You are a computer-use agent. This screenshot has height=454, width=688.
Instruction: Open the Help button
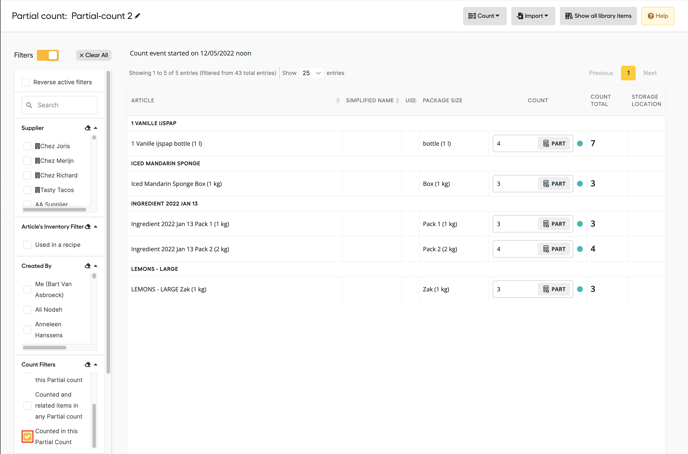657,16
